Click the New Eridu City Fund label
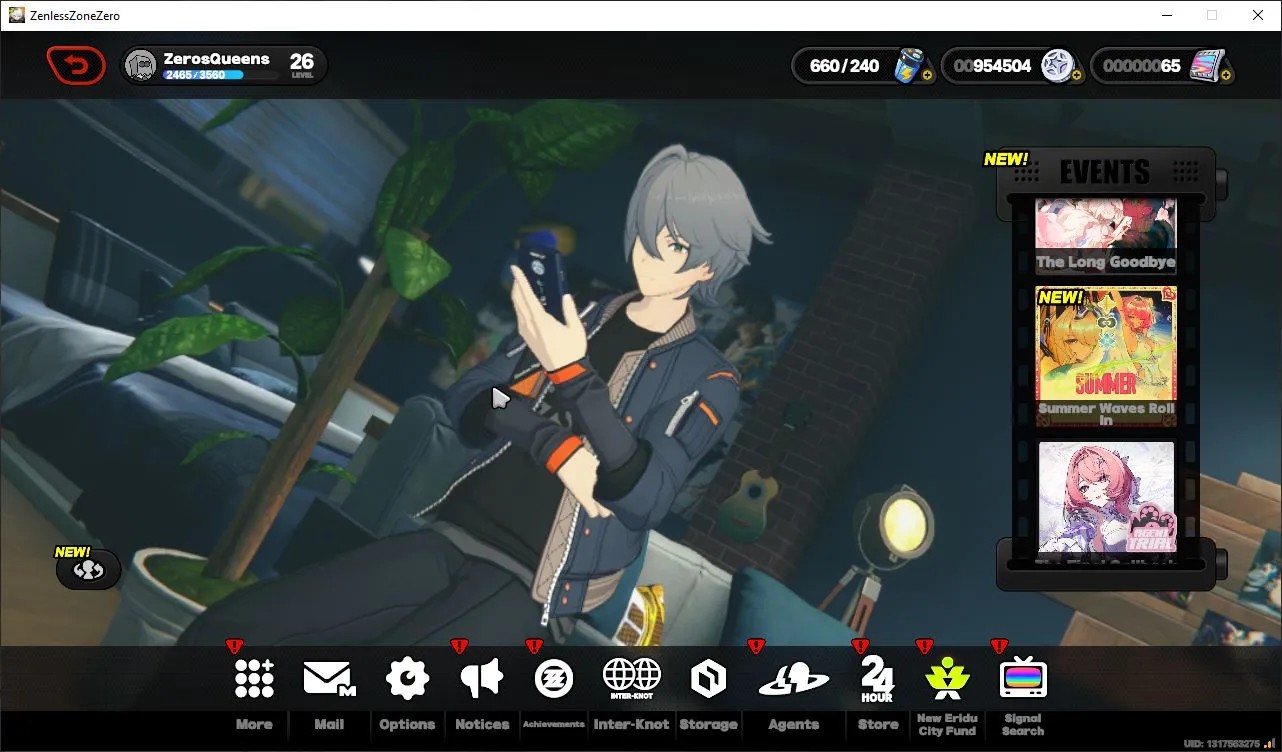This screenshot has height=752, width=1282. 947,724
